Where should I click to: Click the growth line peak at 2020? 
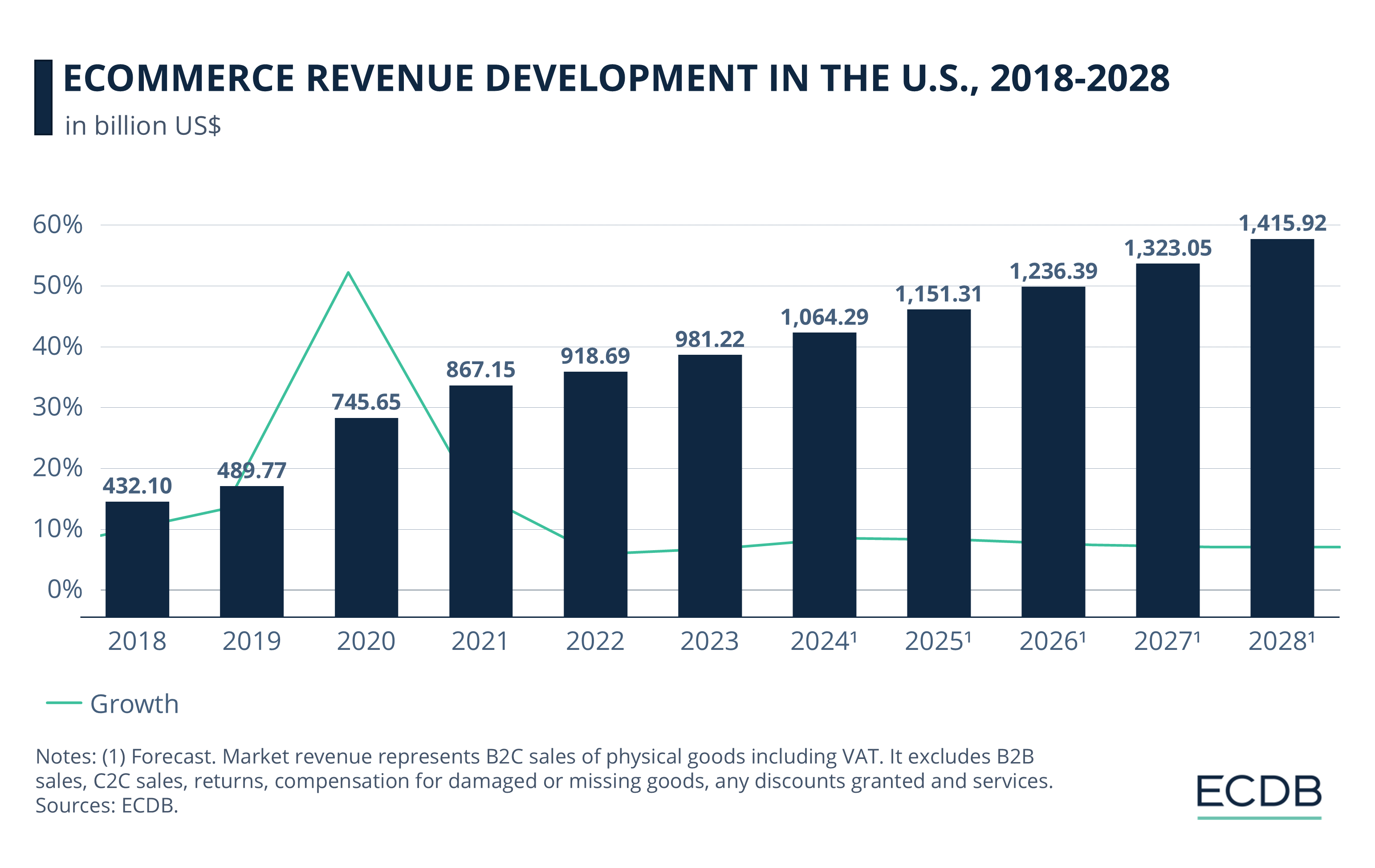tap(348, 272)
